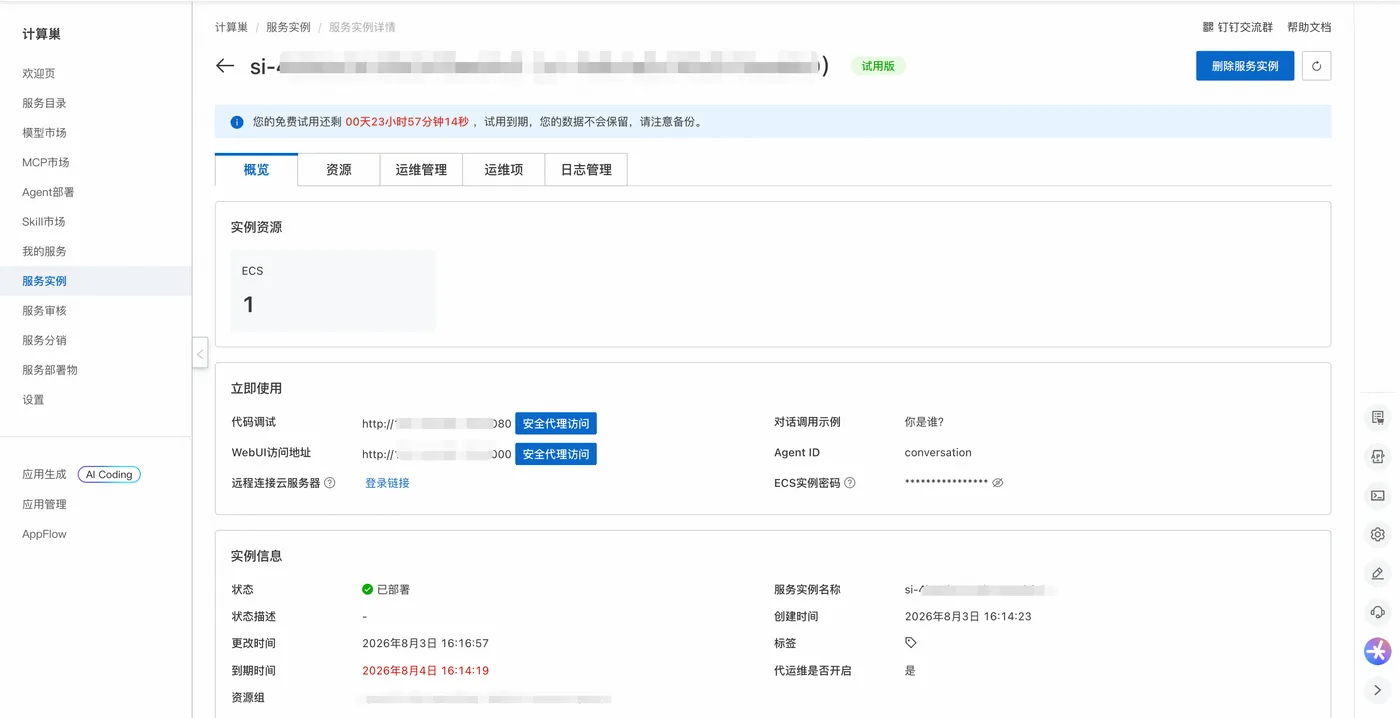This screenshot has width=1400, height=718.
Task: Open the 运维管理 tab
Action: click(x=421, y=170)
